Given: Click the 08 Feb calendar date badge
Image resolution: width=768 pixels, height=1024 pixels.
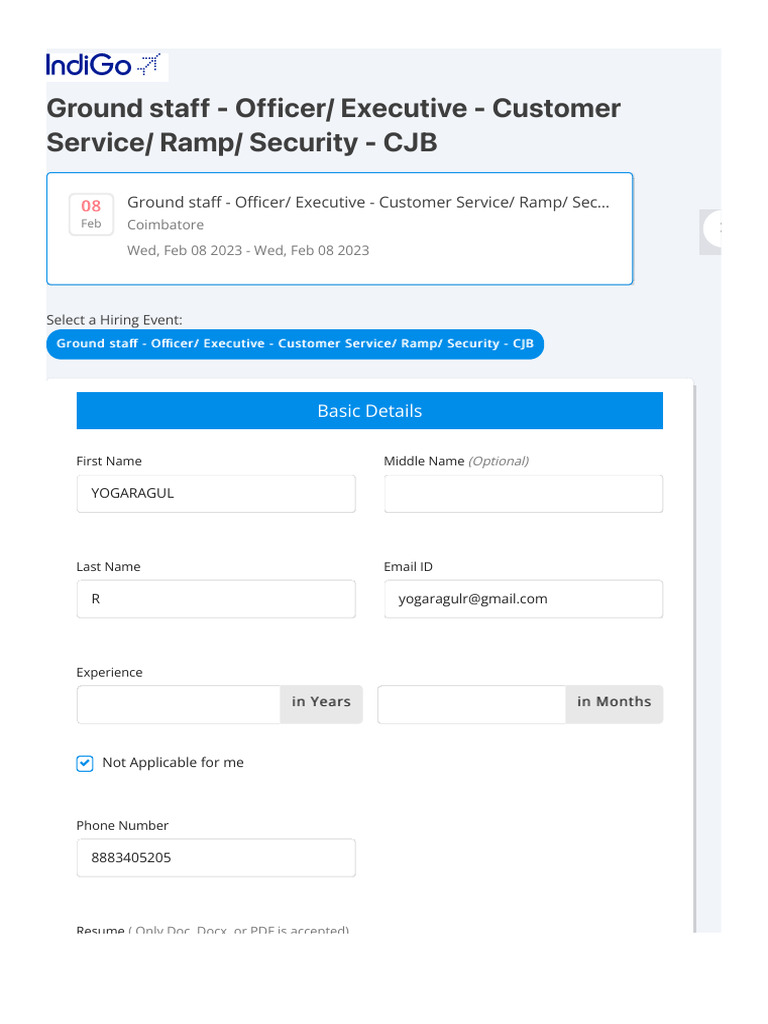Looking at the screenshot, I should 91,214.
